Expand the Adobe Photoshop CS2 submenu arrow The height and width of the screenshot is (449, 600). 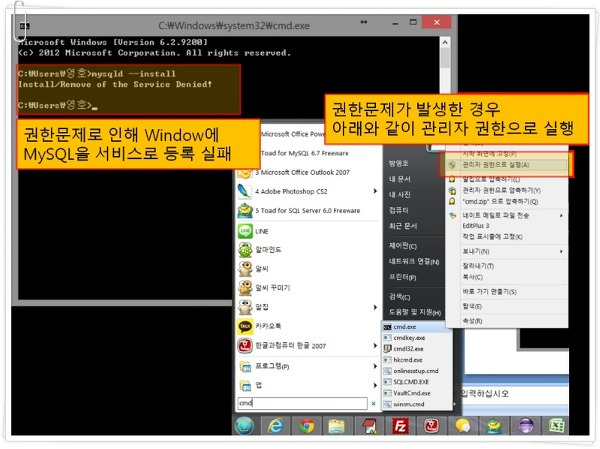tap(375, 191)
